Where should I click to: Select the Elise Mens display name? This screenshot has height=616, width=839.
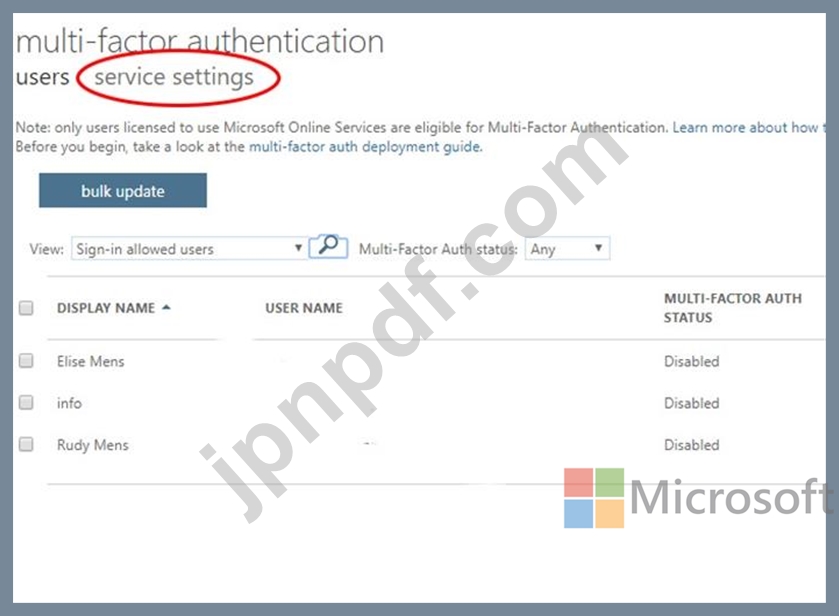tap(90, 361)
